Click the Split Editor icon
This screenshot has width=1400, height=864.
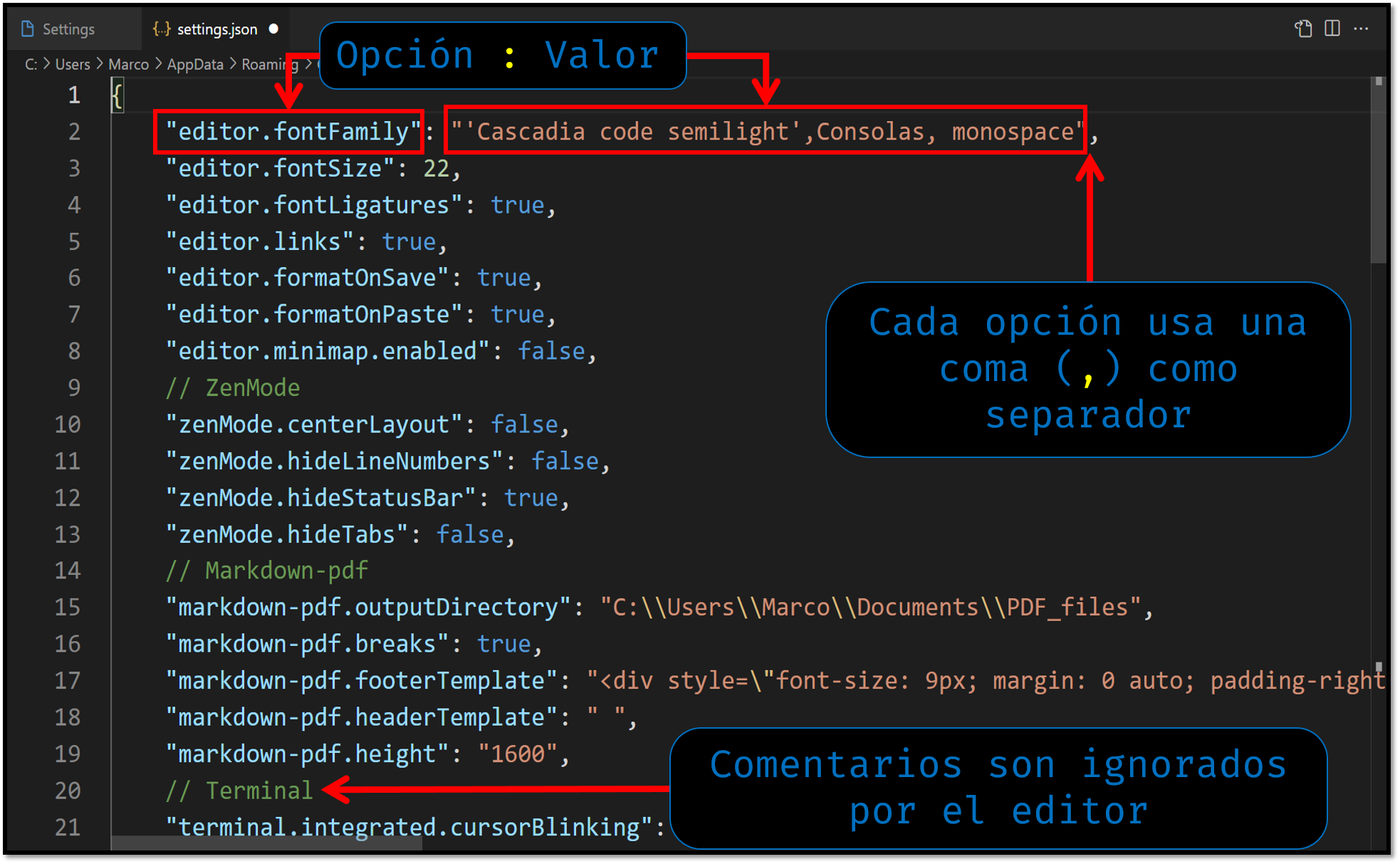1332,28
